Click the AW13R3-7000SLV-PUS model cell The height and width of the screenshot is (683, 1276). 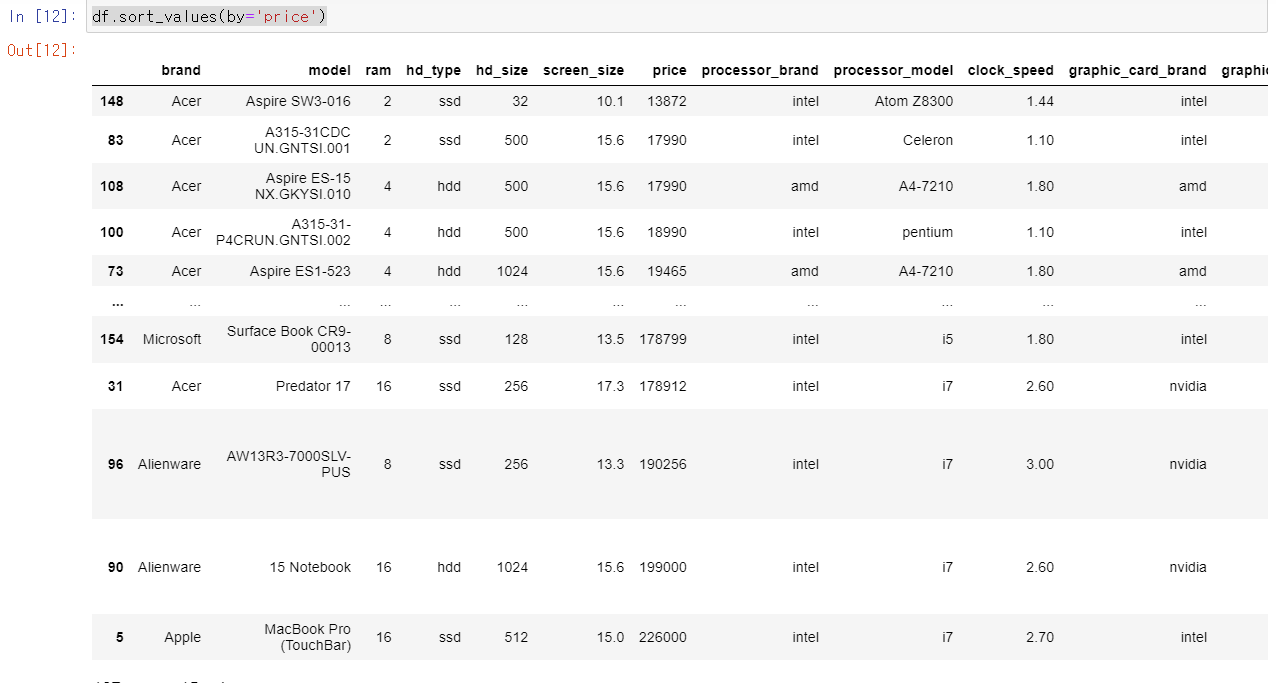pyautogui.click(x=289, y=464)
